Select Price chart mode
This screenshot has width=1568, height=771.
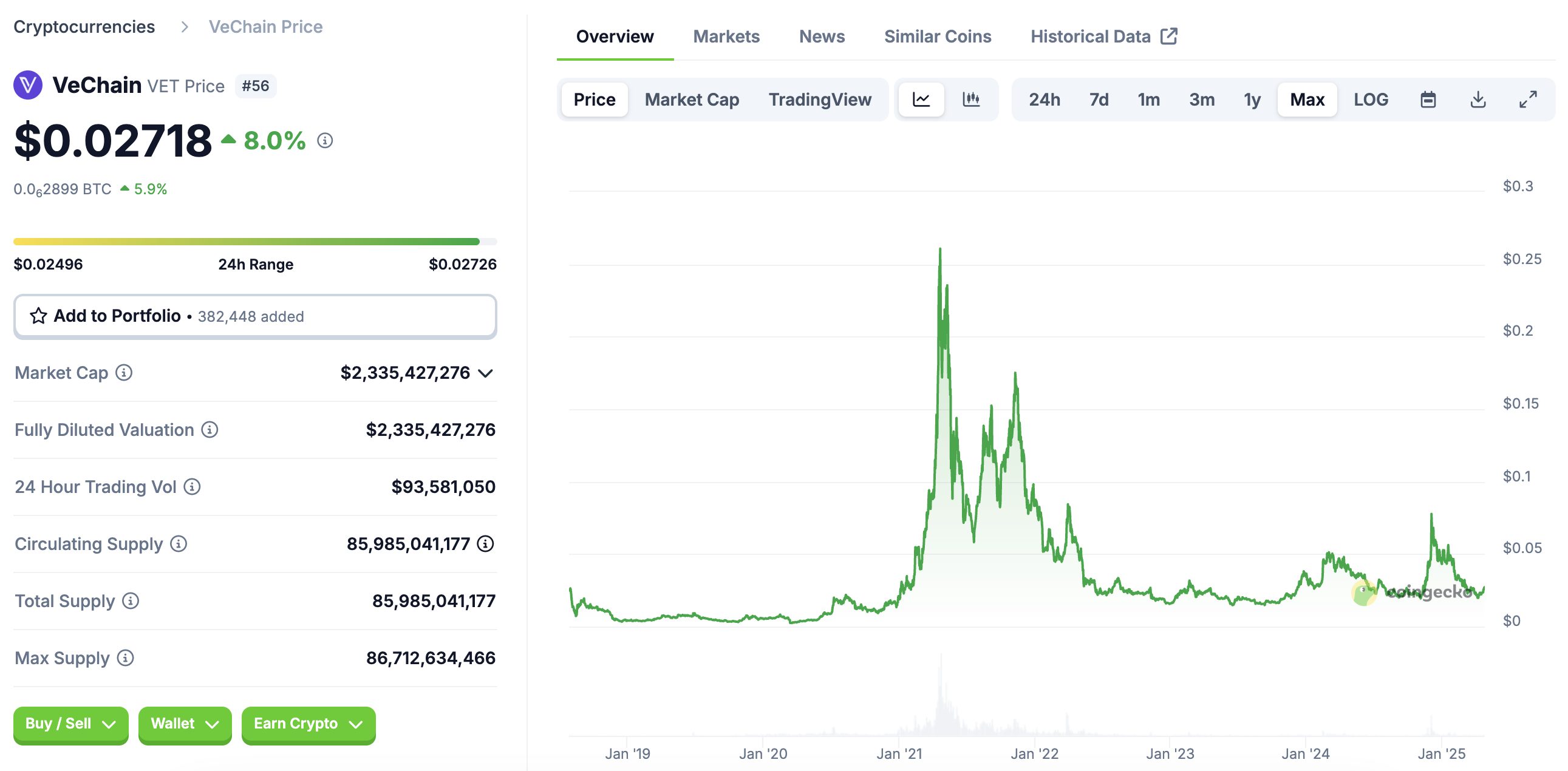click(594, 99)
